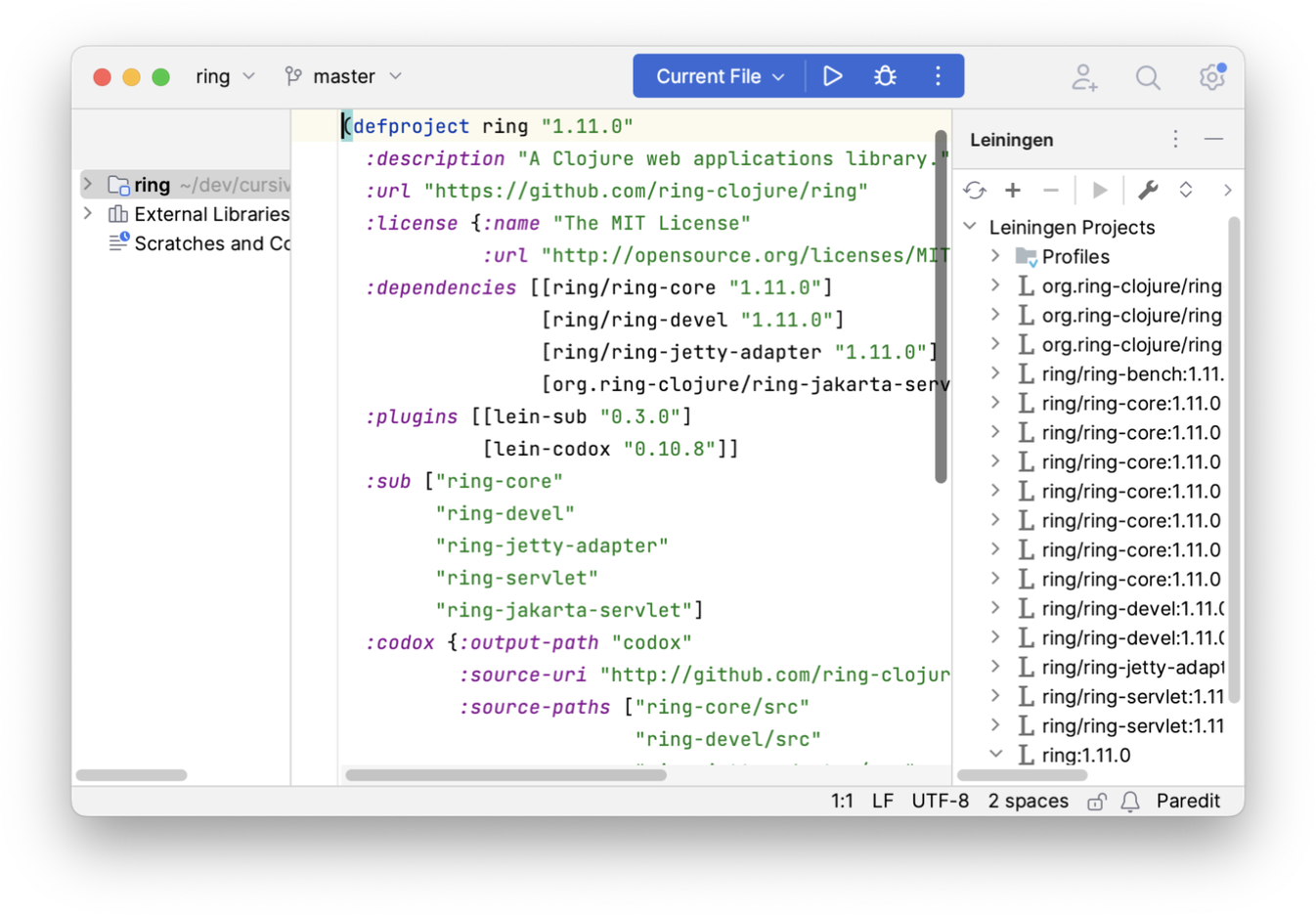Open the add collaborator icon
1316x915 pixels.
point(1084,77)
